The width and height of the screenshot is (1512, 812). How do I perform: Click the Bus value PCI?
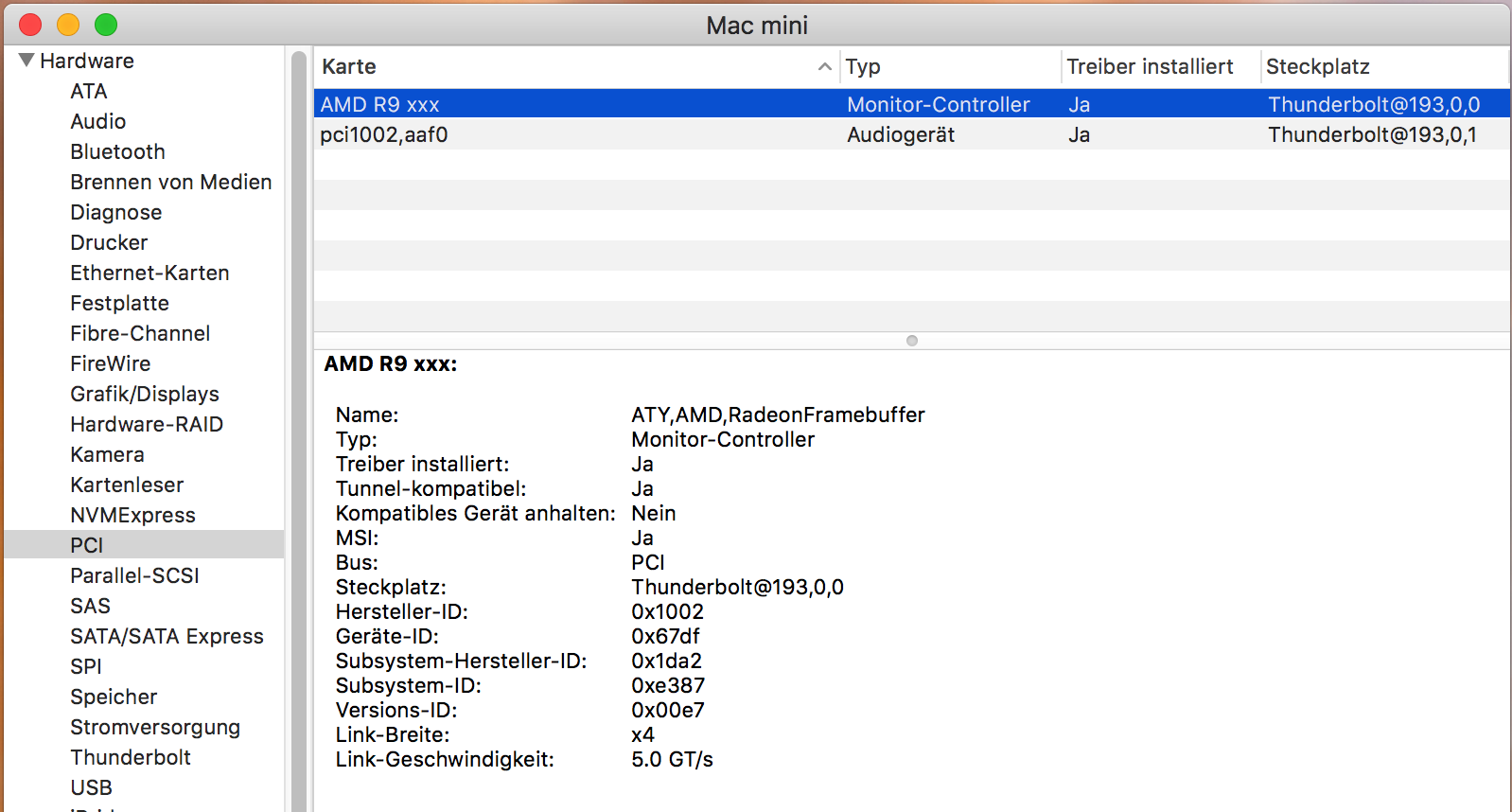click(648, 562)
